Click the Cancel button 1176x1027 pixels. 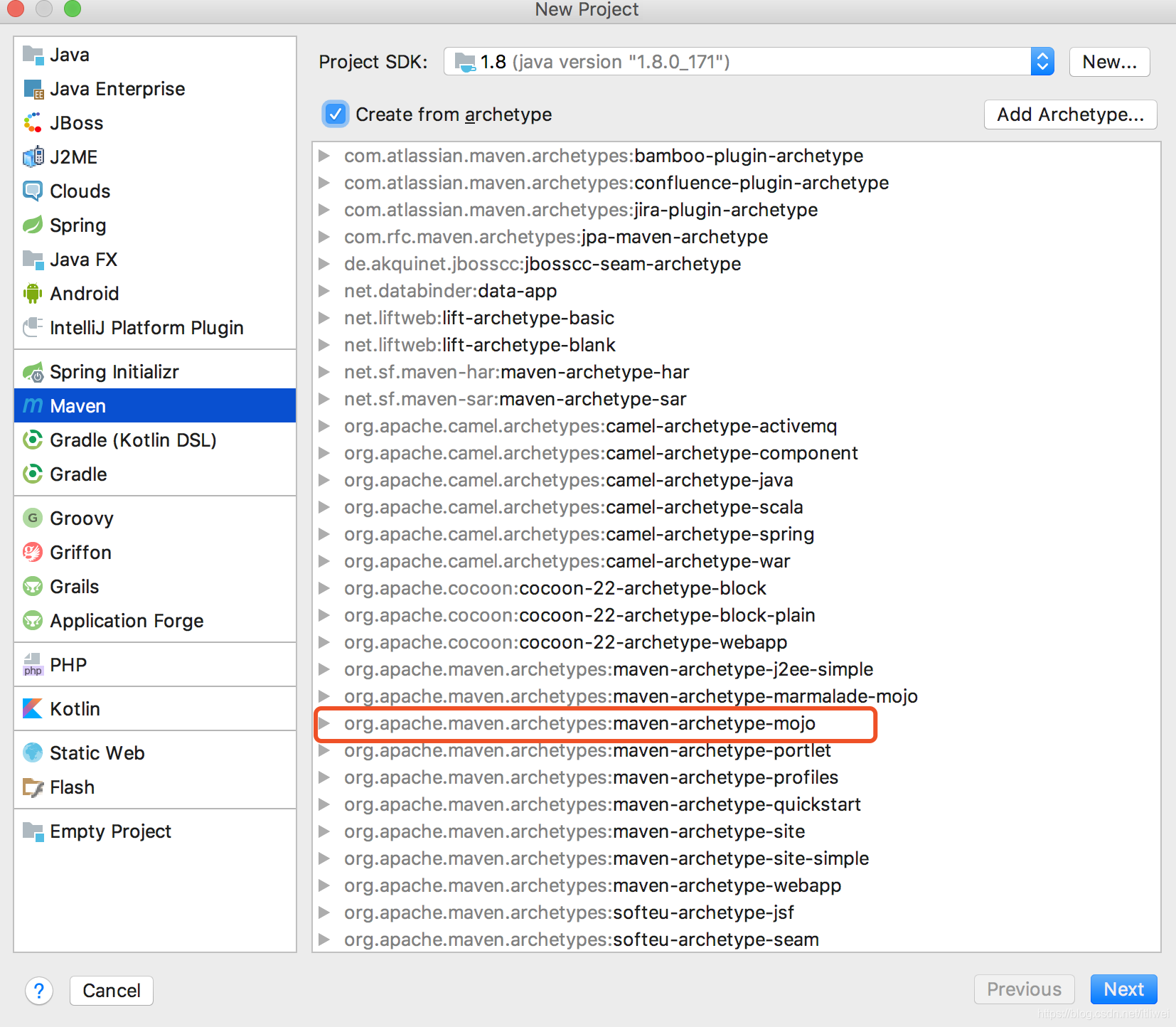[x=112, y=991]
